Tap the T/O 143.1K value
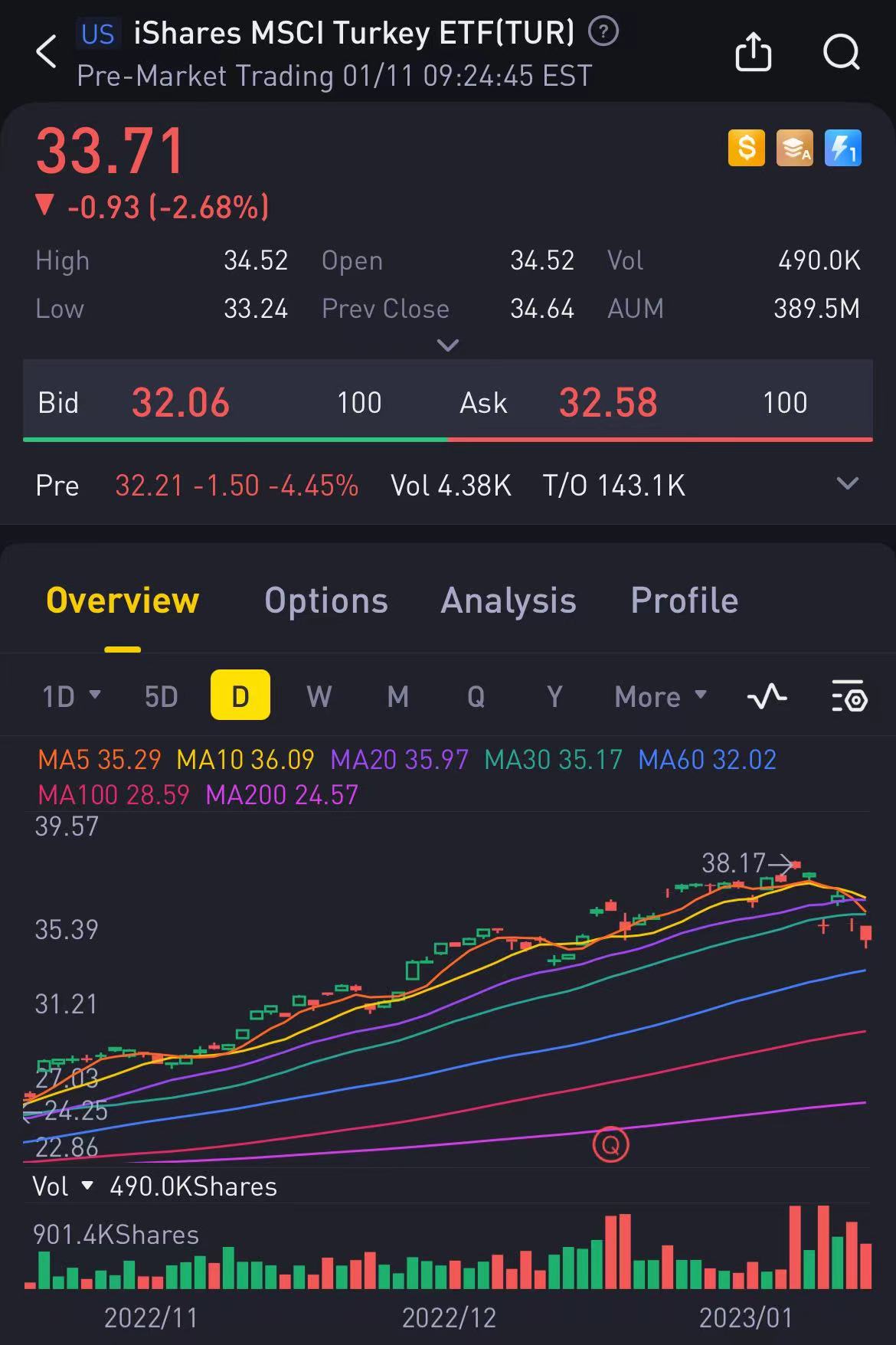This screenshot has height=1345, width=896. pos(613,486)
